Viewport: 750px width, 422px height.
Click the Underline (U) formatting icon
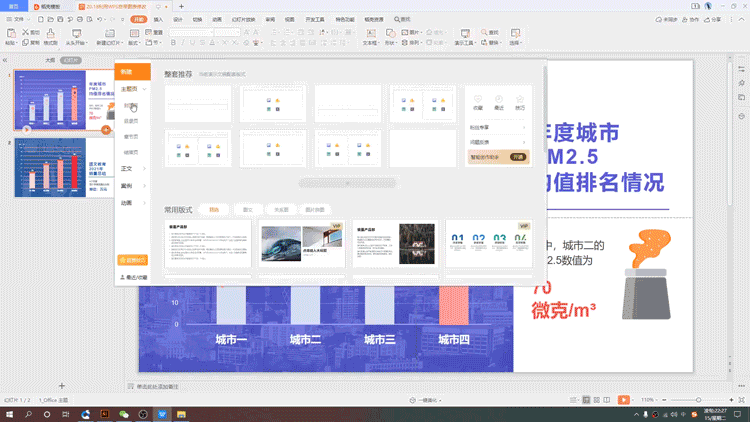pyautogui.click(x=193, y=43)
